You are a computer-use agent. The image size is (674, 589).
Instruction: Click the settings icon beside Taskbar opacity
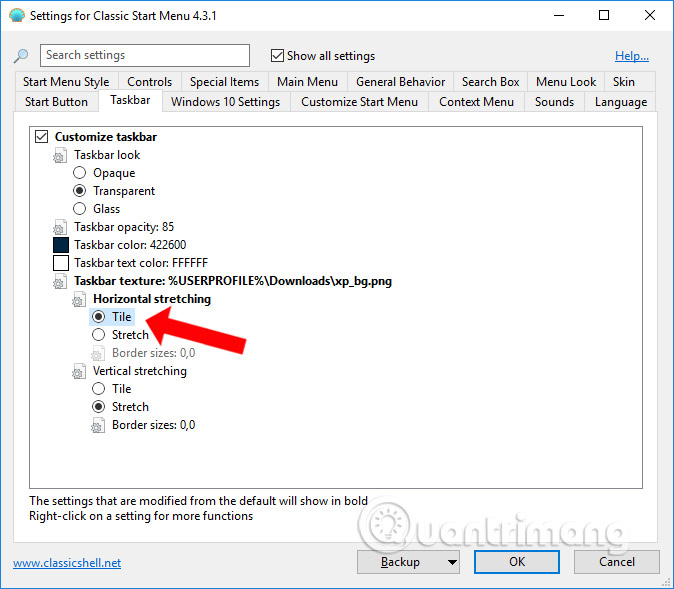tap(60, 227)
